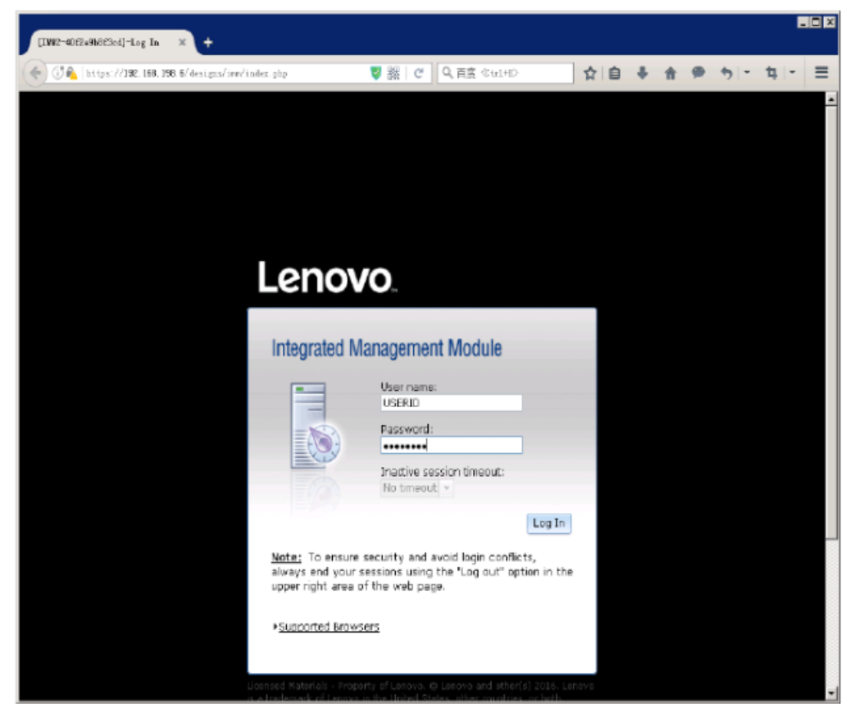This screenshot has height=710, width=853.
Task: Expand the Supported Browsers link
Action: click(x=329, y=627)
